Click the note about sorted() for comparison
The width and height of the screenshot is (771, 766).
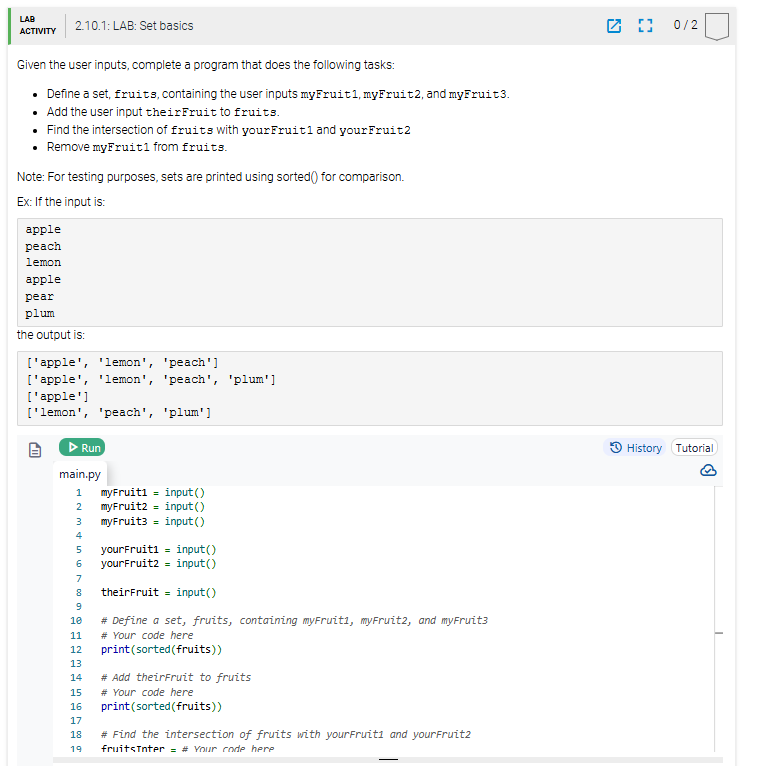pos(210,177)
